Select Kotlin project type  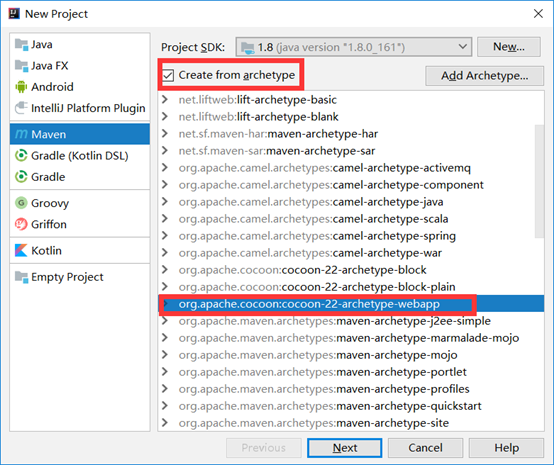[80, 251]
